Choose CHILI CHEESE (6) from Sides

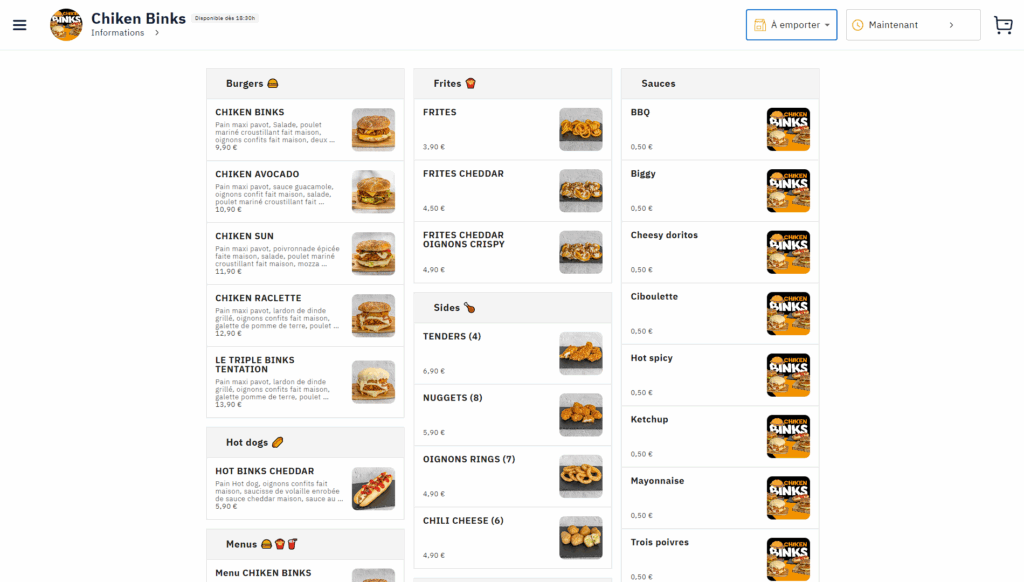pos(463,521)
